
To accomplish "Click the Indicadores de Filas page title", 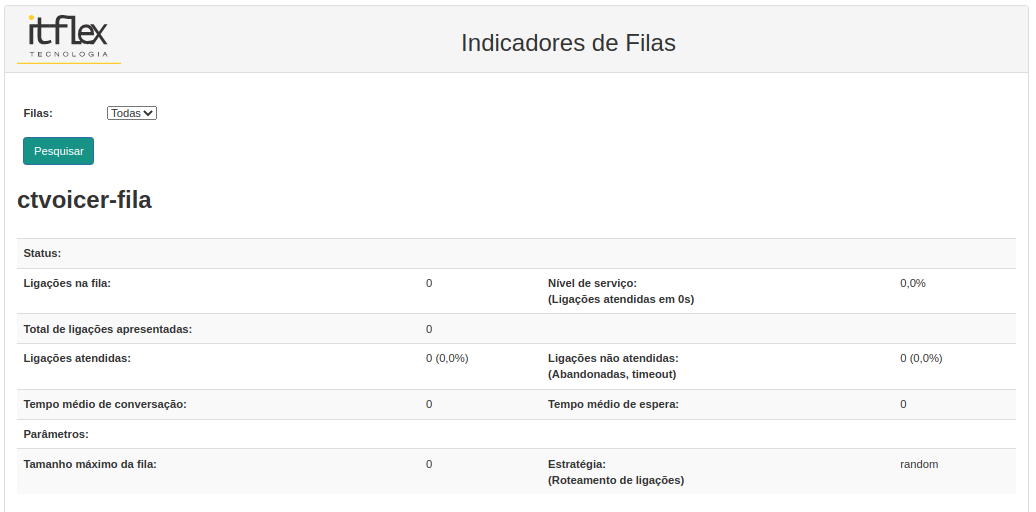I will pos(568,43).
